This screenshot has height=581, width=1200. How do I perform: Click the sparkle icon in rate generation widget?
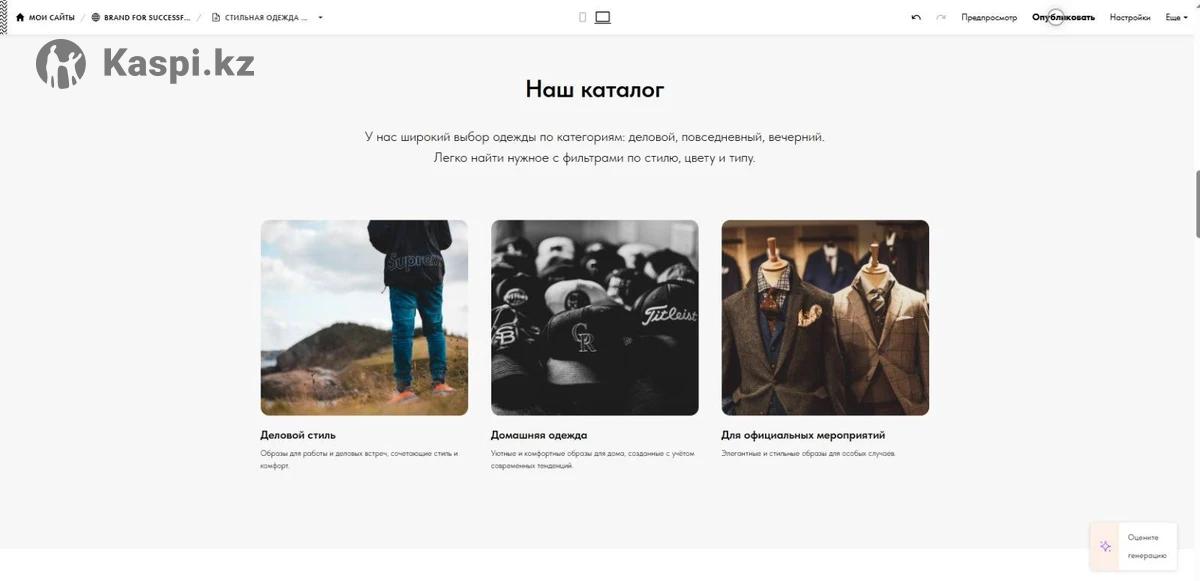pos(1105,546)
